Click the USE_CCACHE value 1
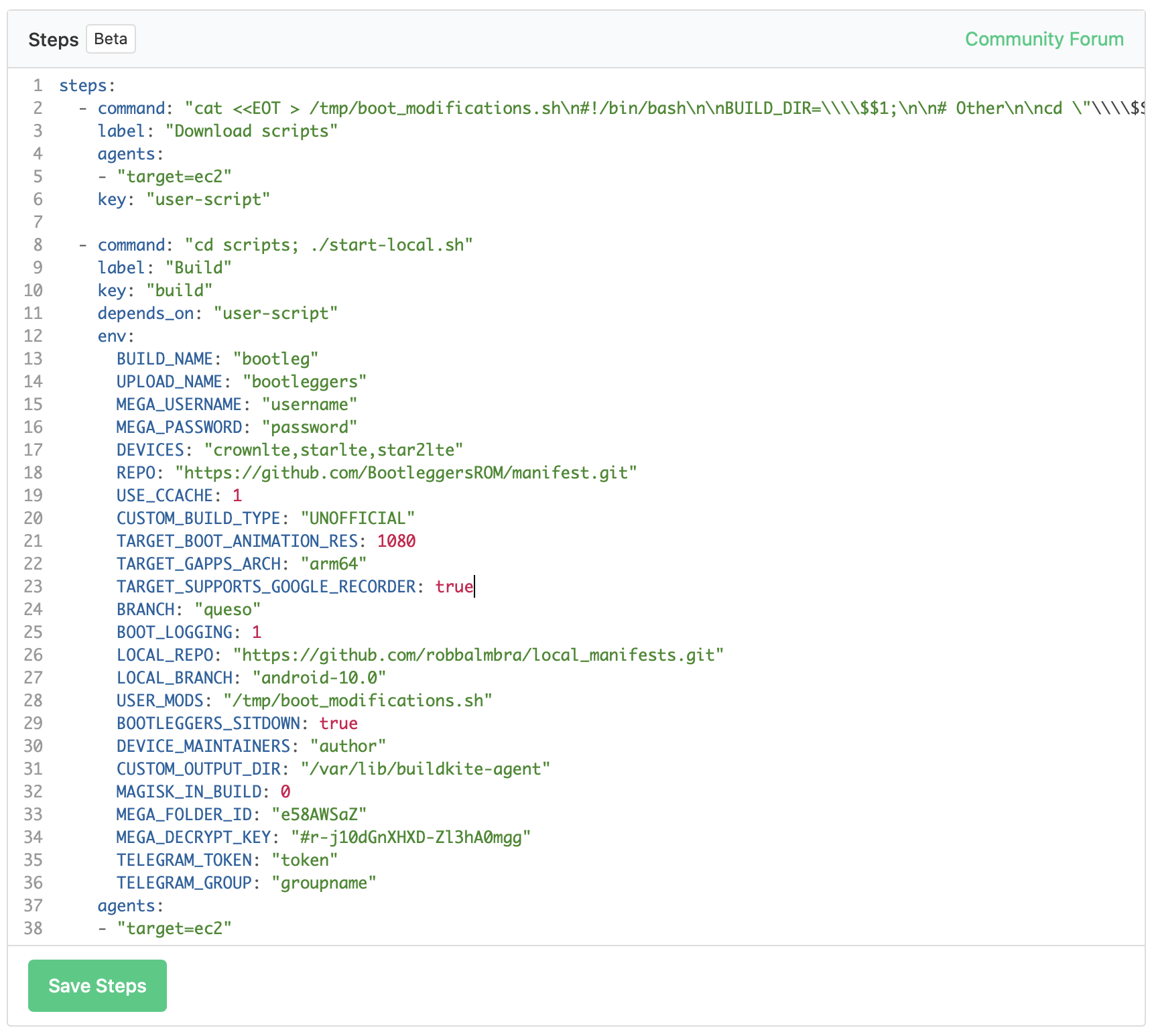This screenshot has height=1036, width=1154. click(237, 496)
